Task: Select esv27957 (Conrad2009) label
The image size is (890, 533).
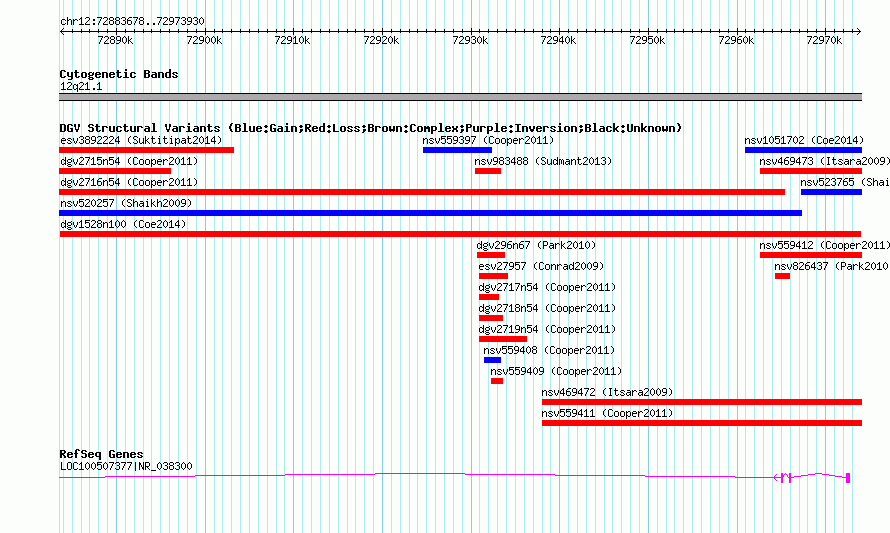Action: (541, 266)
